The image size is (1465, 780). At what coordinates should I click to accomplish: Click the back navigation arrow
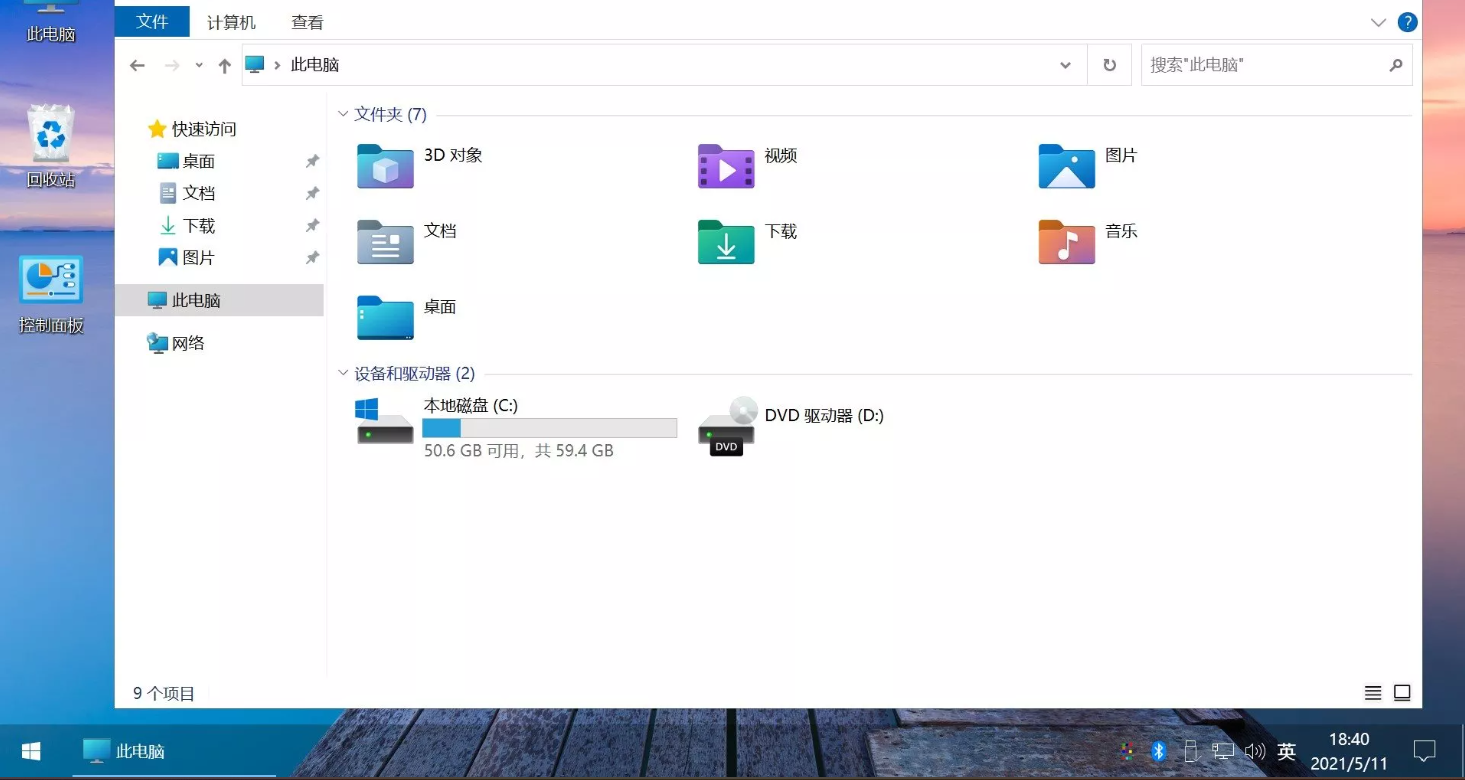[x=138, y=65]
